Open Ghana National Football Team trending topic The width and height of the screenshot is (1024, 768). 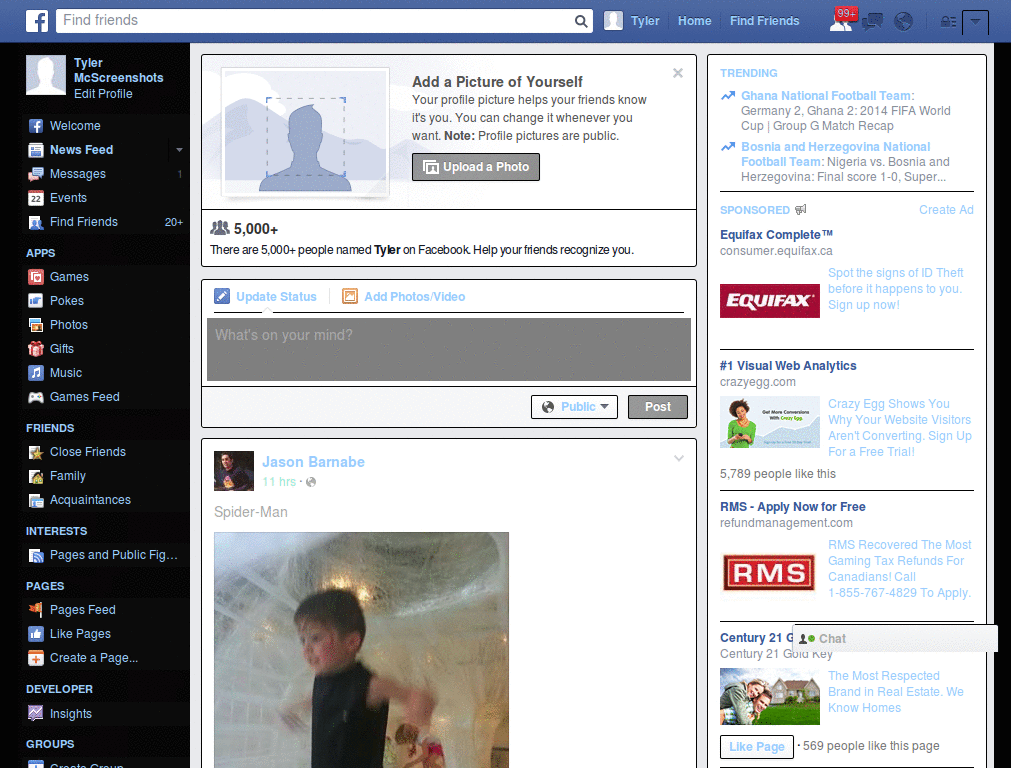[827, 96]
